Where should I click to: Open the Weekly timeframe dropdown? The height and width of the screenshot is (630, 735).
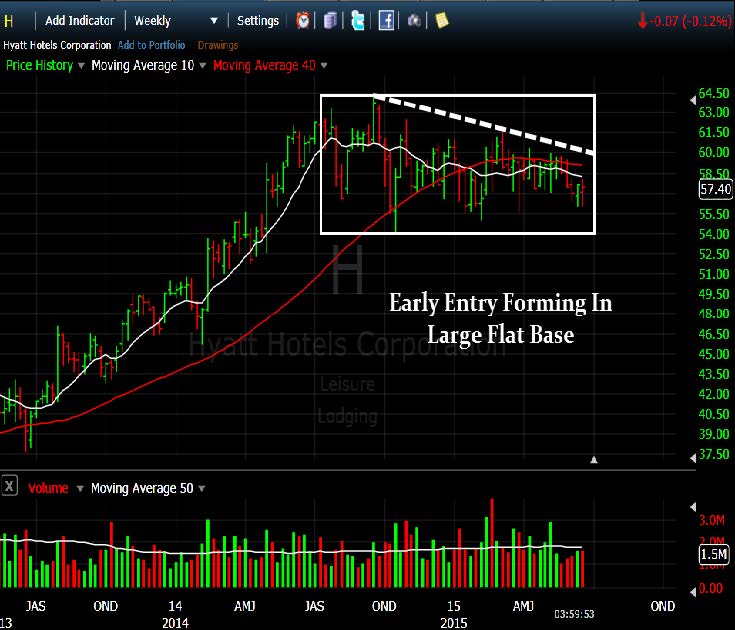point(176,21)
